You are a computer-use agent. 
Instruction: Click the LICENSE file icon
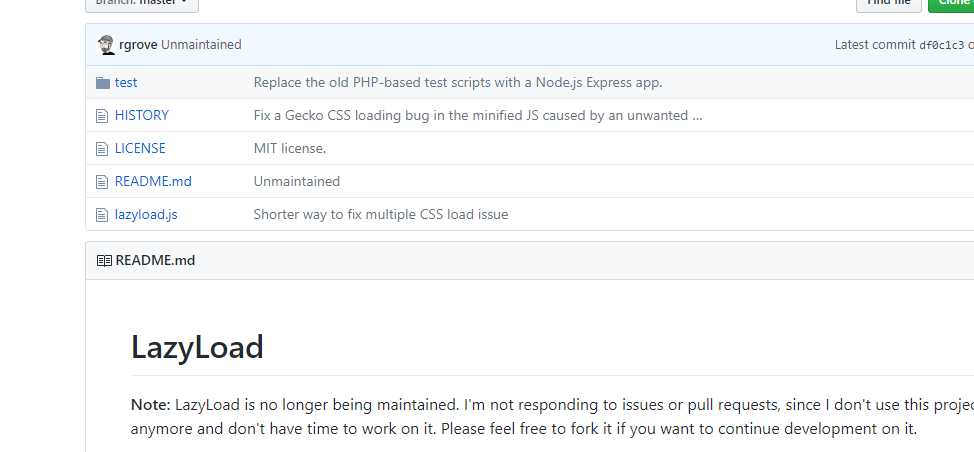click(x=102, y=148)
